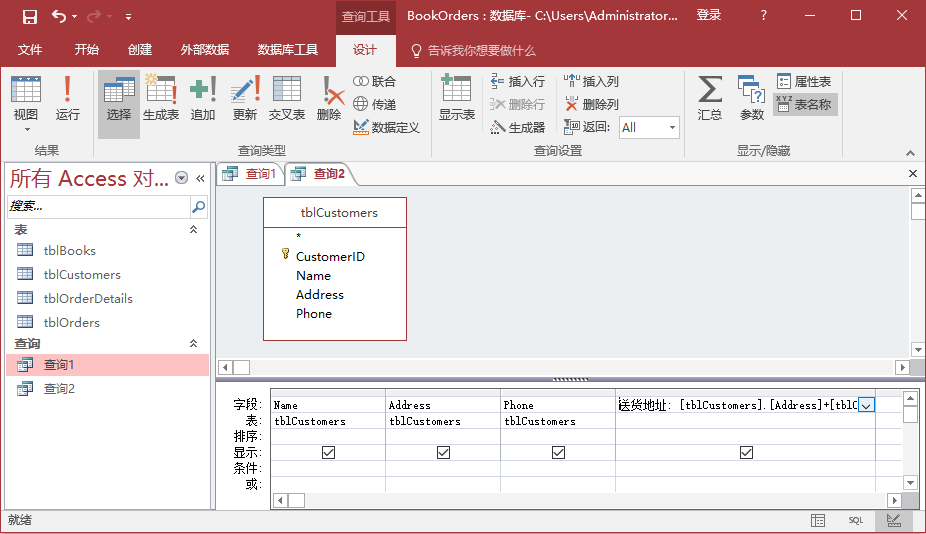Viewport: 926px width, 534px height.
Task: Uncheck the show checkbox under Name field
Action: (x=328, y=453)
